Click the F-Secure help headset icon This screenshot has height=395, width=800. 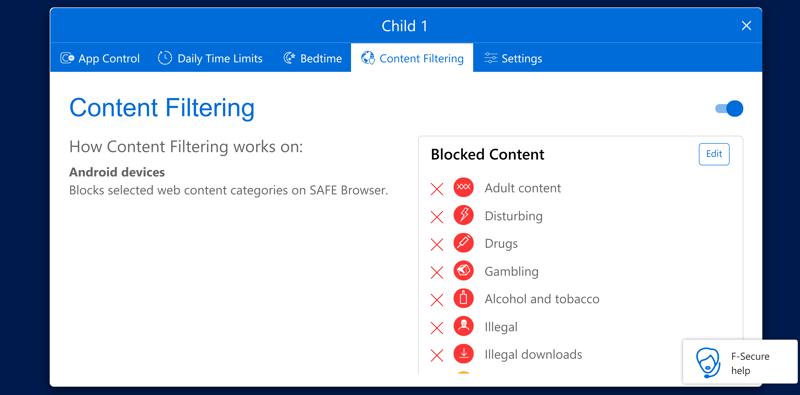coord(708,363)
